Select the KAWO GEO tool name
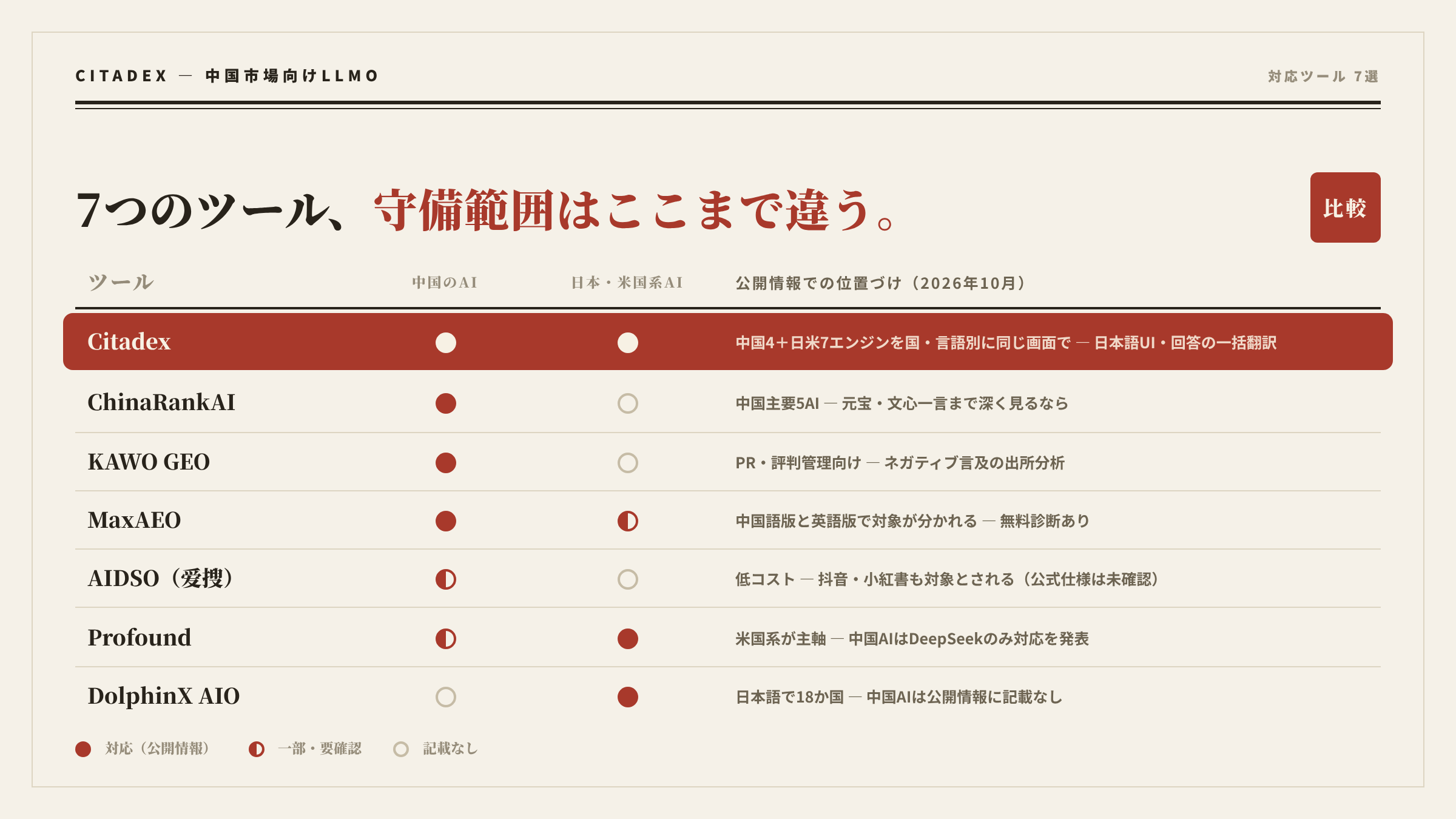The width and height of the screenshot is (1456, 819). [x=149, y=462]
